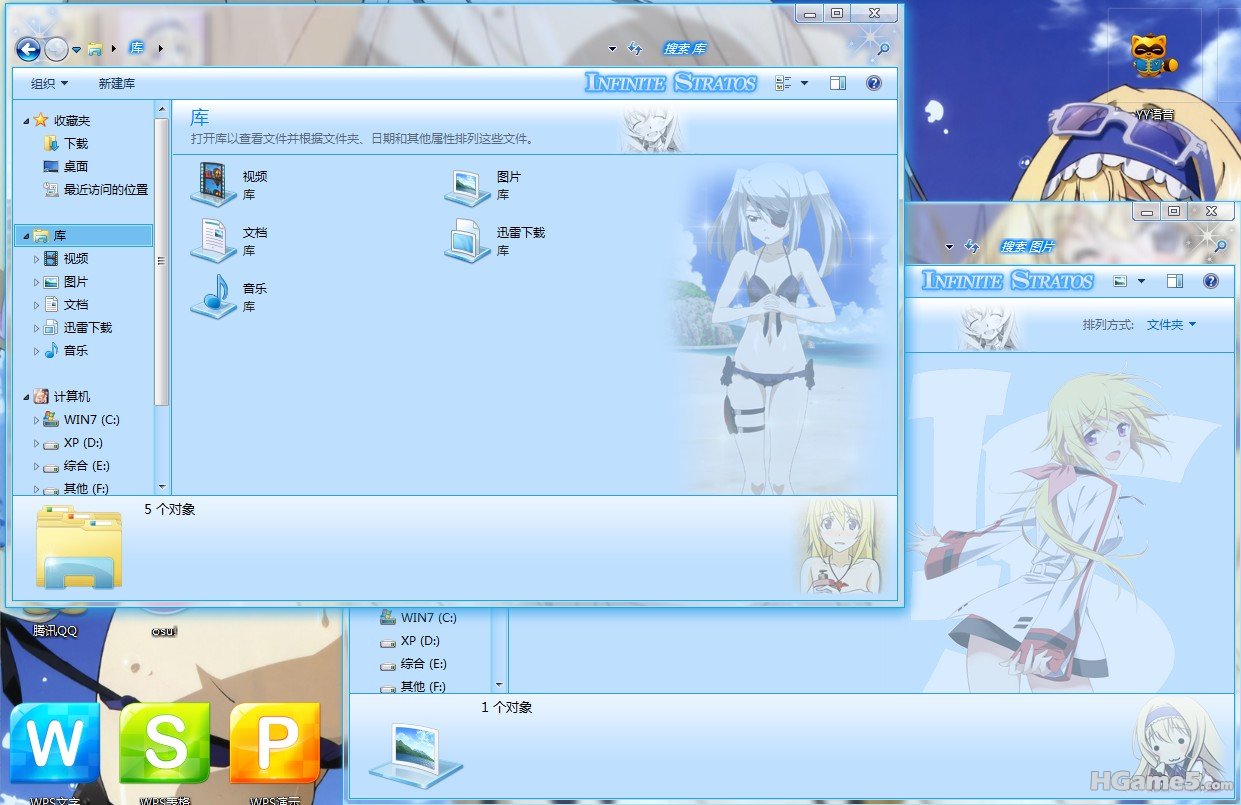Click the 库 breadcrumb in the address bar
Screen dimensions: 1241x805
(x=136, y=48)
